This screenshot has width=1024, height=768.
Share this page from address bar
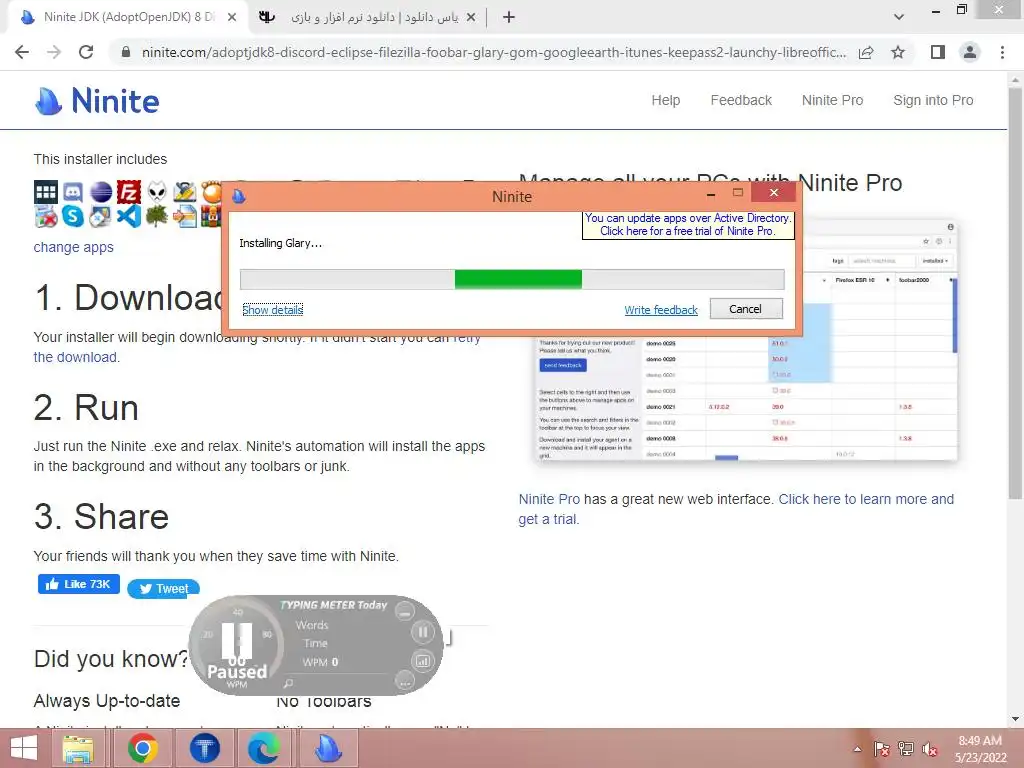tap(867, 52)
